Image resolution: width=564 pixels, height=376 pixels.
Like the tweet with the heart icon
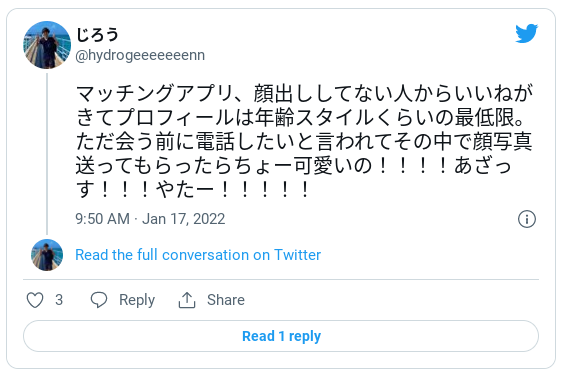click(x=35, y=300)
